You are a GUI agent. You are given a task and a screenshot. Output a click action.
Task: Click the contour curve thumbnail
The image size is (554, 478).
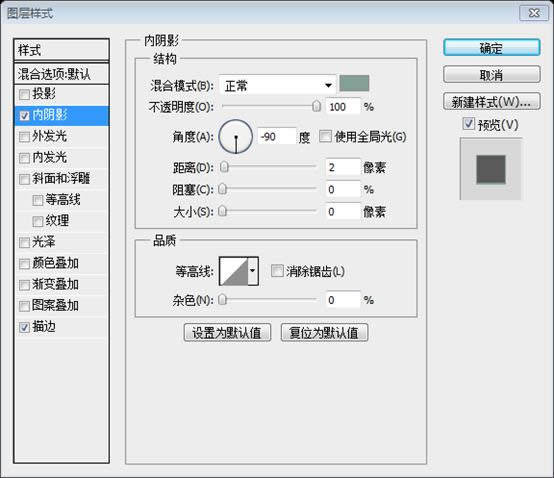click(234, 271)
